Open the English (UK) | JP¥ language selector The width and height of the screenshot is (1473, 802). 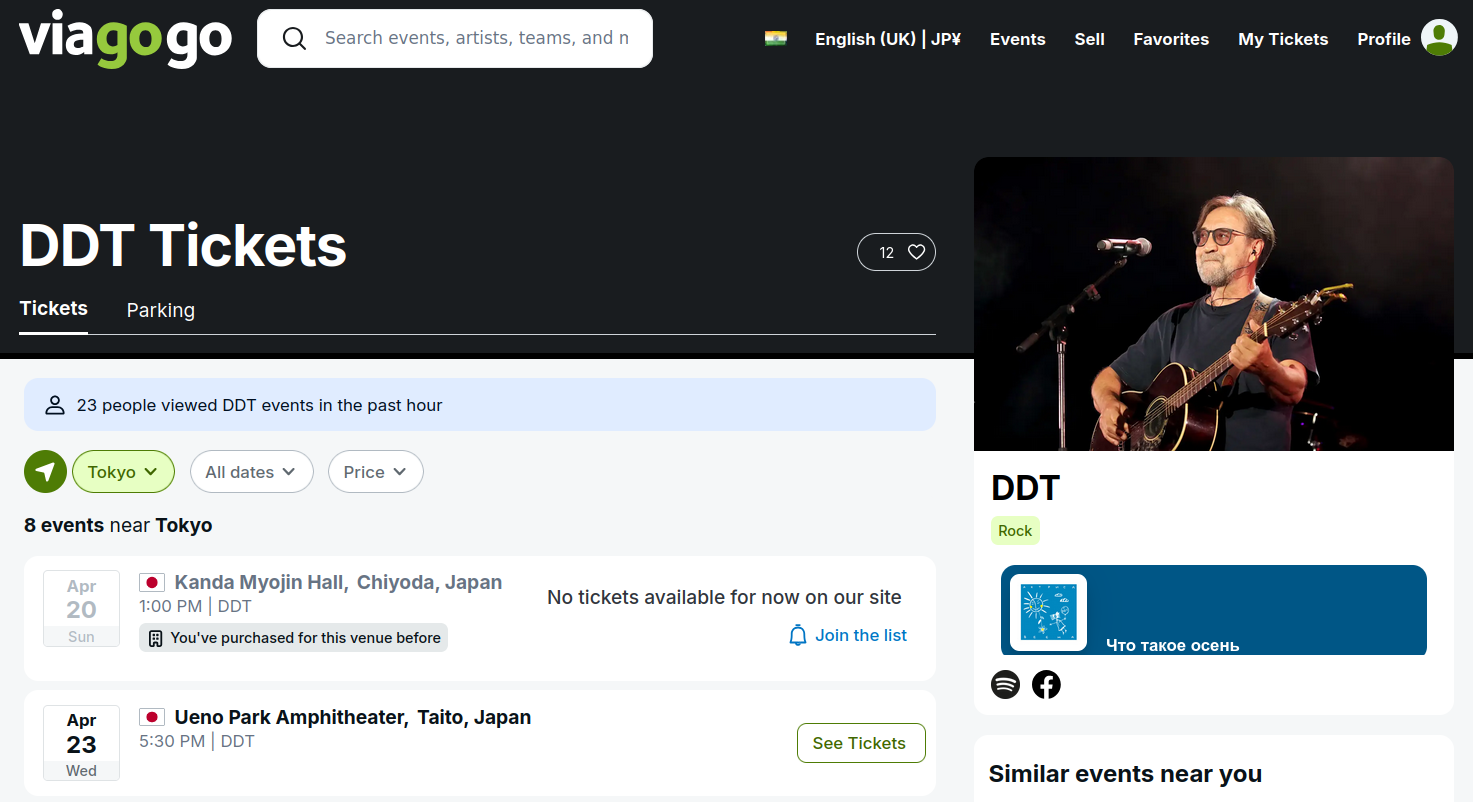(x=888, y=39)
